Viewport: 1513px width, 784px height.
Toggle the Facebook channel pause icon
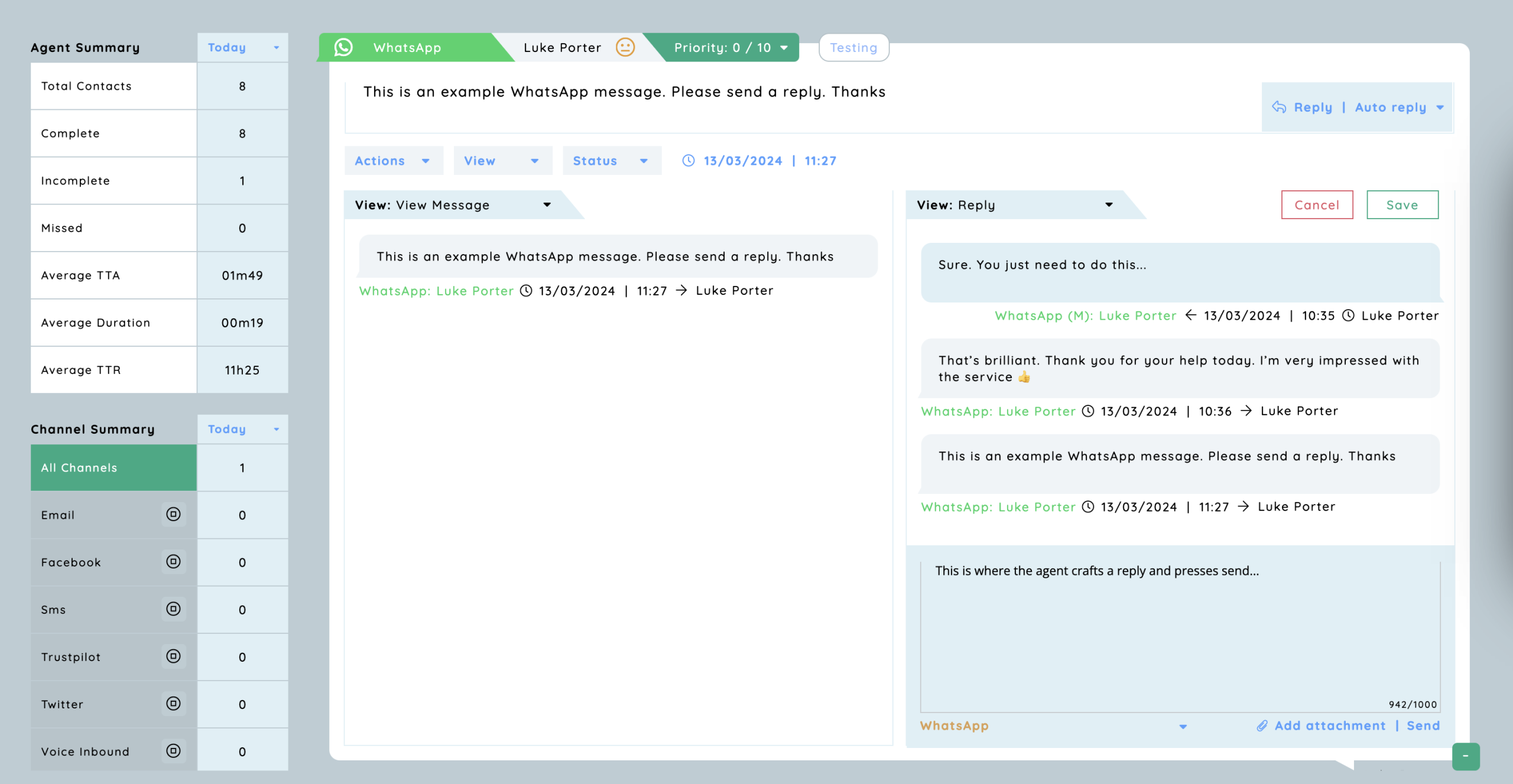[x=173, y=561]
